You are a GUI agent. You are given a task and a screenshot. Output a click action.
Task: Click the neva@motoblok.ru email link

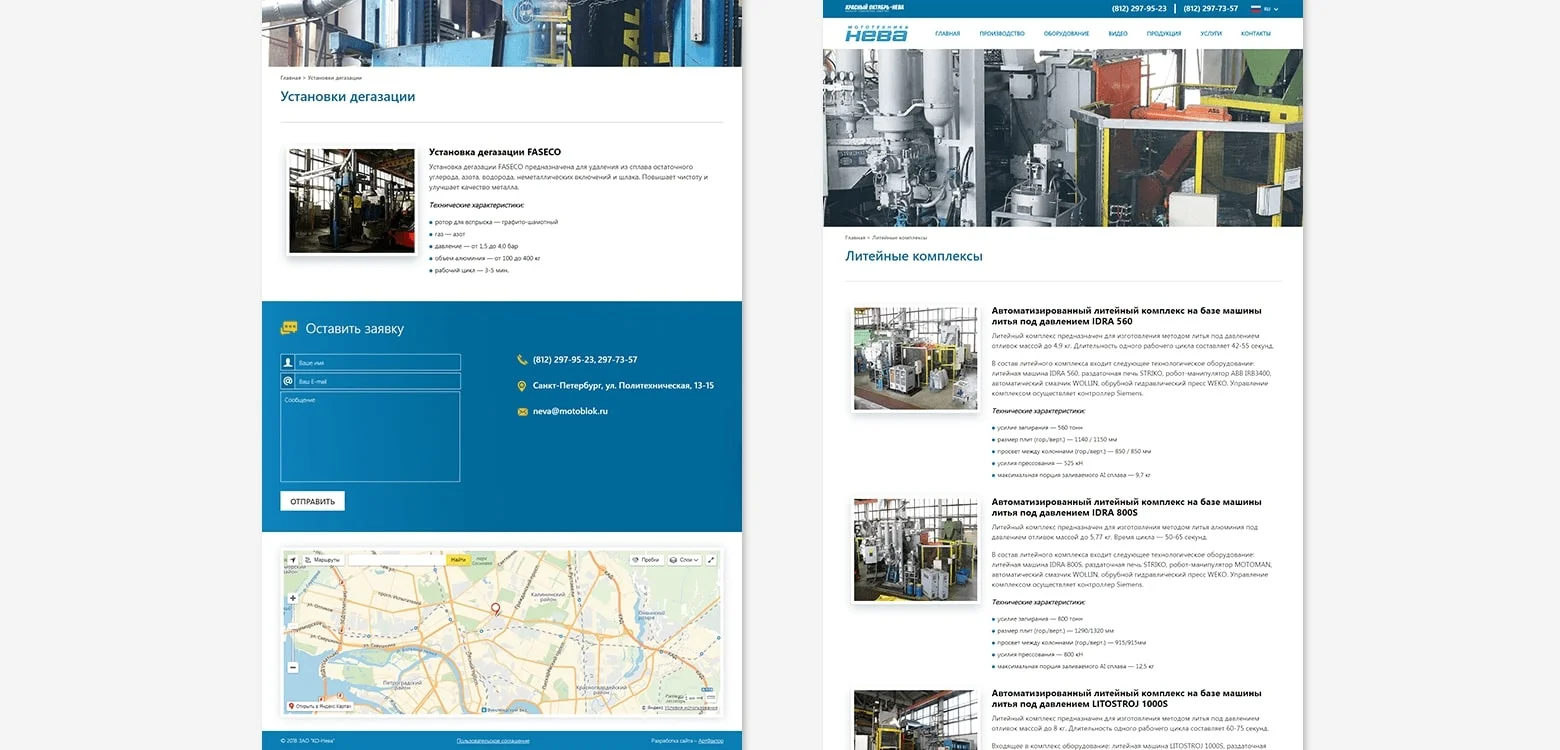point(570,411)
